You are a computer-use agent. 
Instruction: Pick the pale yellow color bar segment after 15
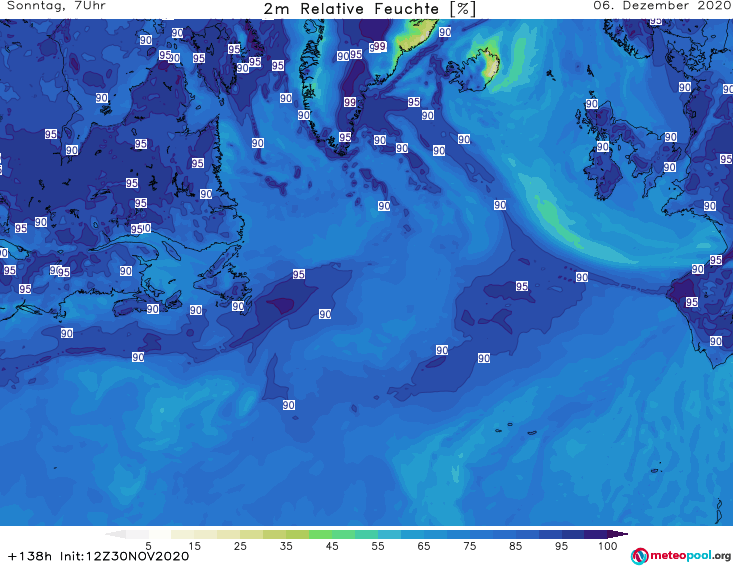pos(206,534)
